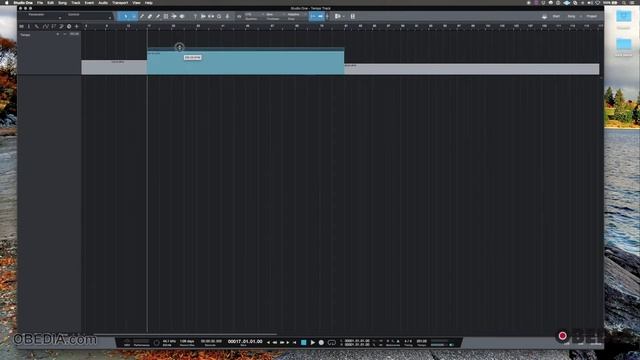640x360 pixels.
Task: Click the 4/4 time signature field
Action: [408, 341]
